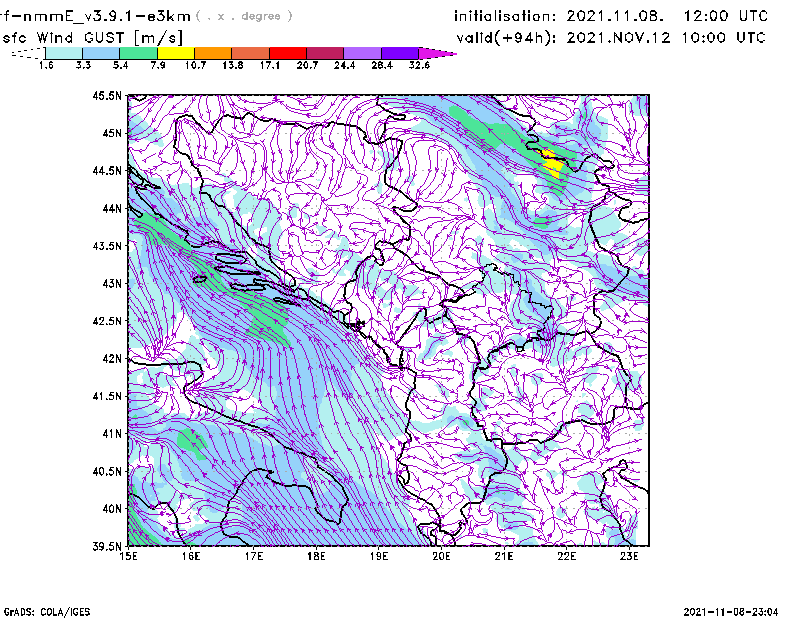Click the "41.5N" latitude label
The width and height of the screenshot is (800, 618).
pyautogui.click(x=107, y=396)
